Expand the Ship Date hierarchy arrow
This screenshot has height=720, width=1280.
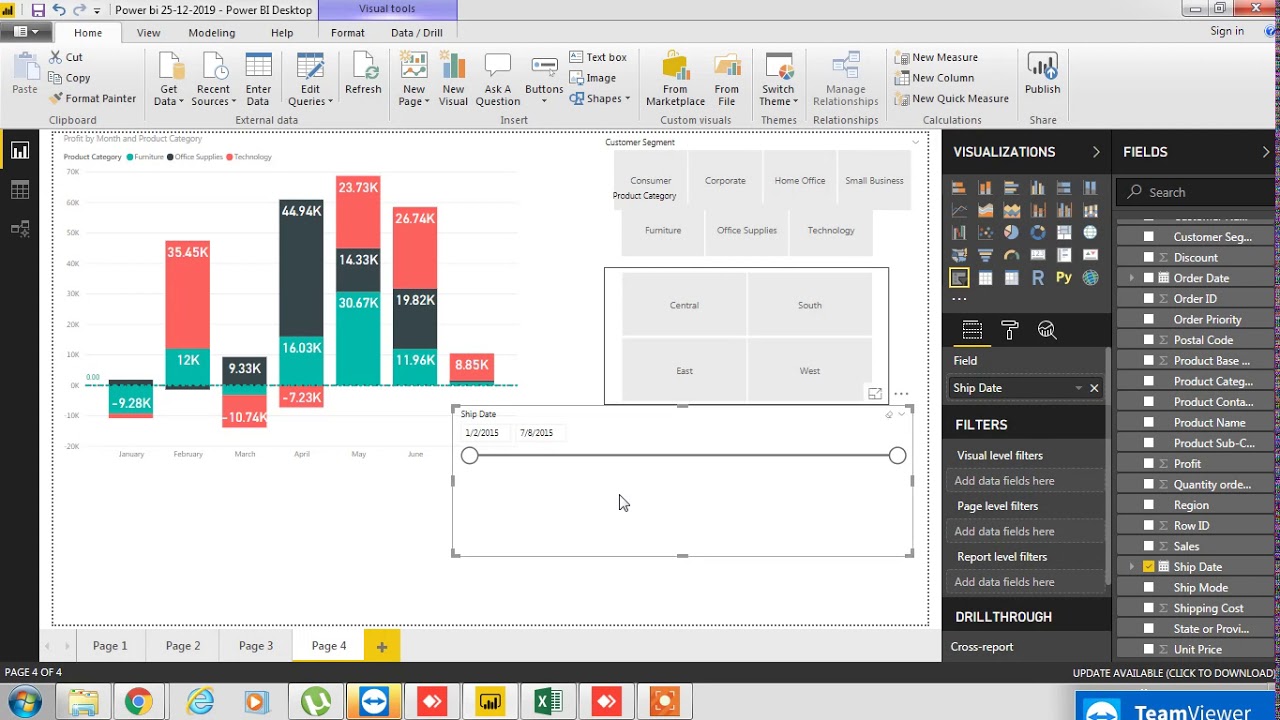point(1131,567)
